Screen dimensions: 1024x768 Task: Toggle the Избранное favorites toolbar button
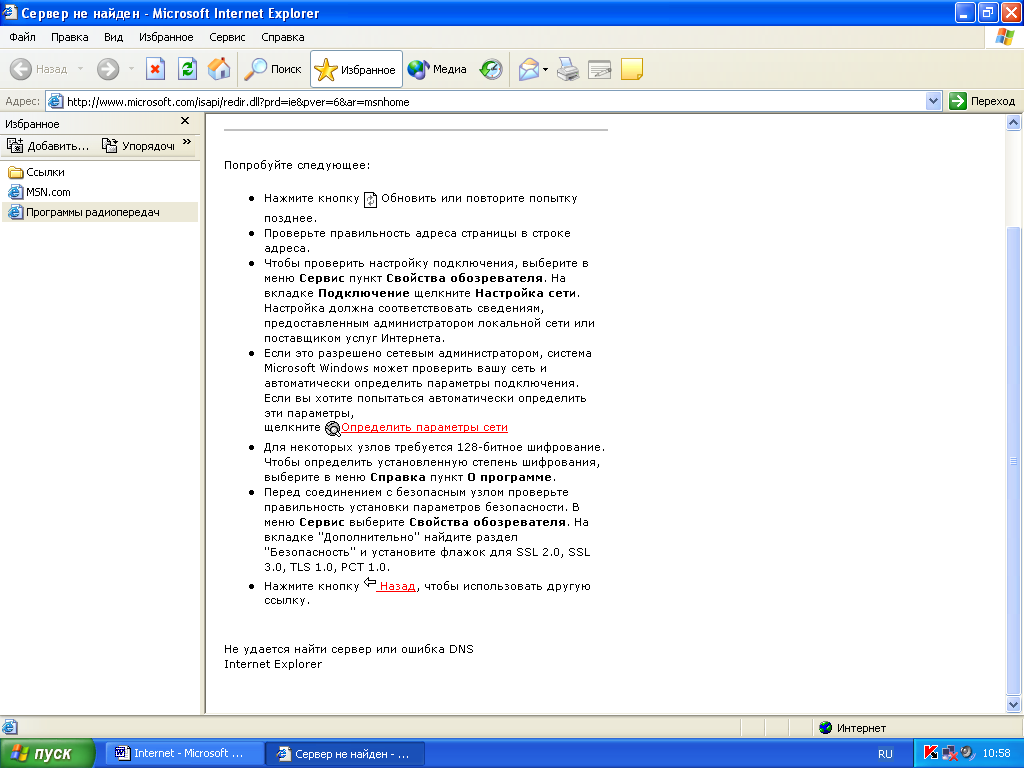pos(356,69)
